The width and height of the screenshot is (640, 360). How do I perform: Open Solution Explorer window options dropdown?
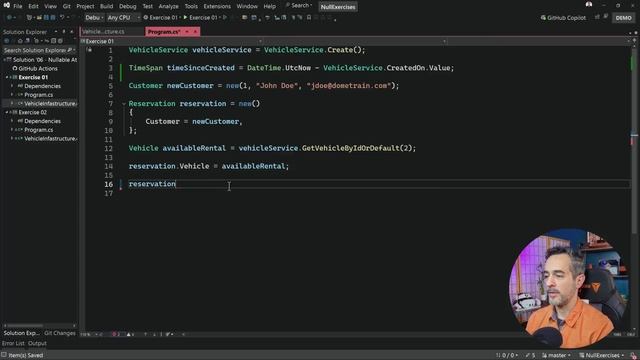[56, 31]
